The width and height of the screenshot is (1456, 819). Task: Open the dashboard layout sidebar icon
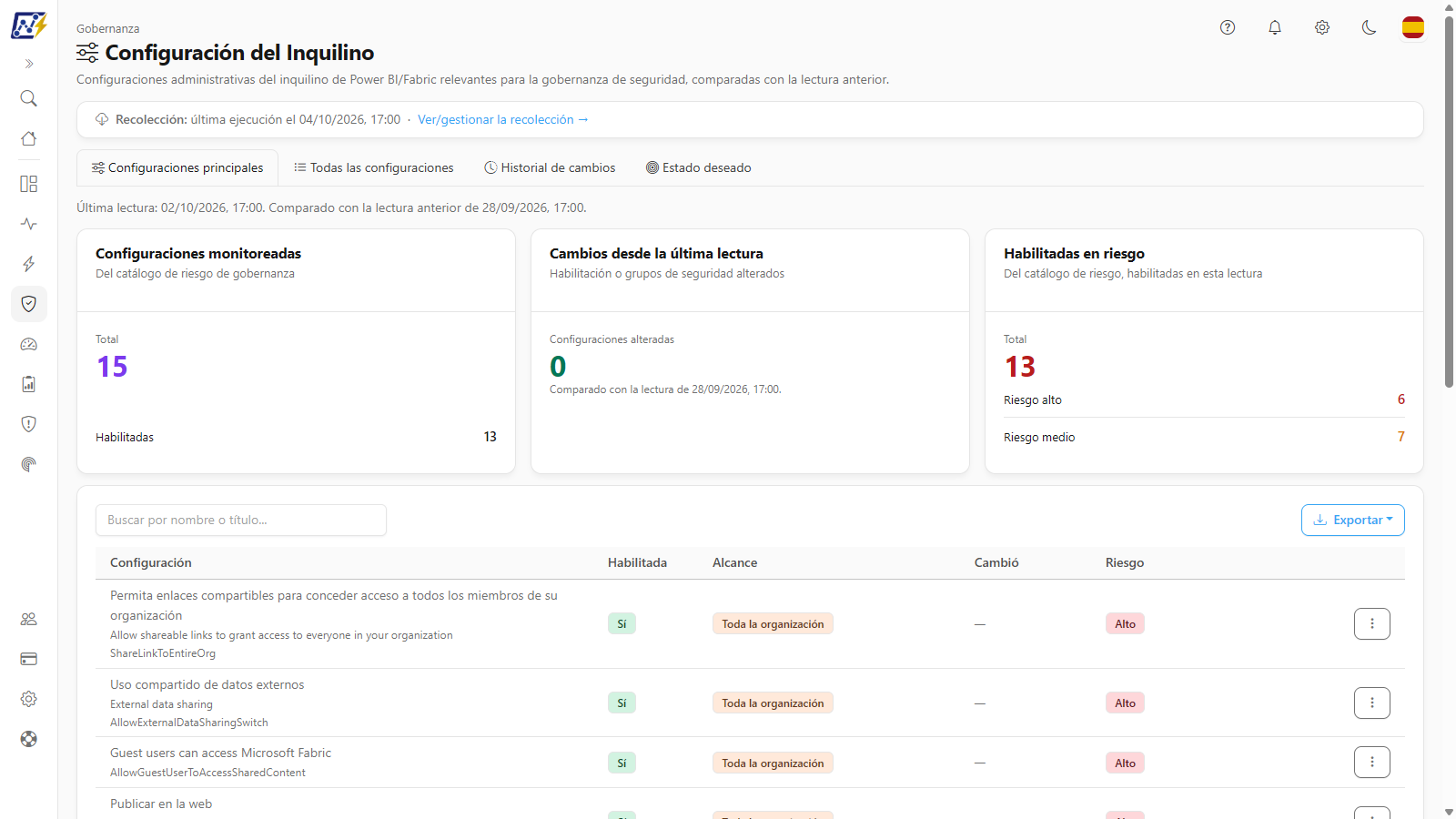(29, 184)
